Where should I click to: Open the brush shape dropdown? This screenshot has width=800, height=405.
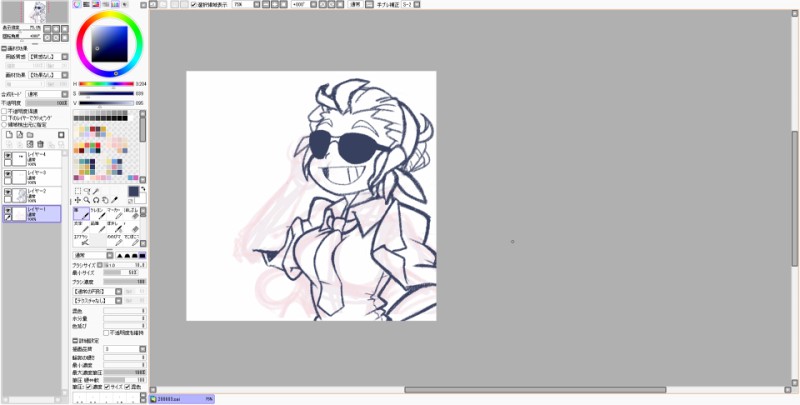(119, 291)
